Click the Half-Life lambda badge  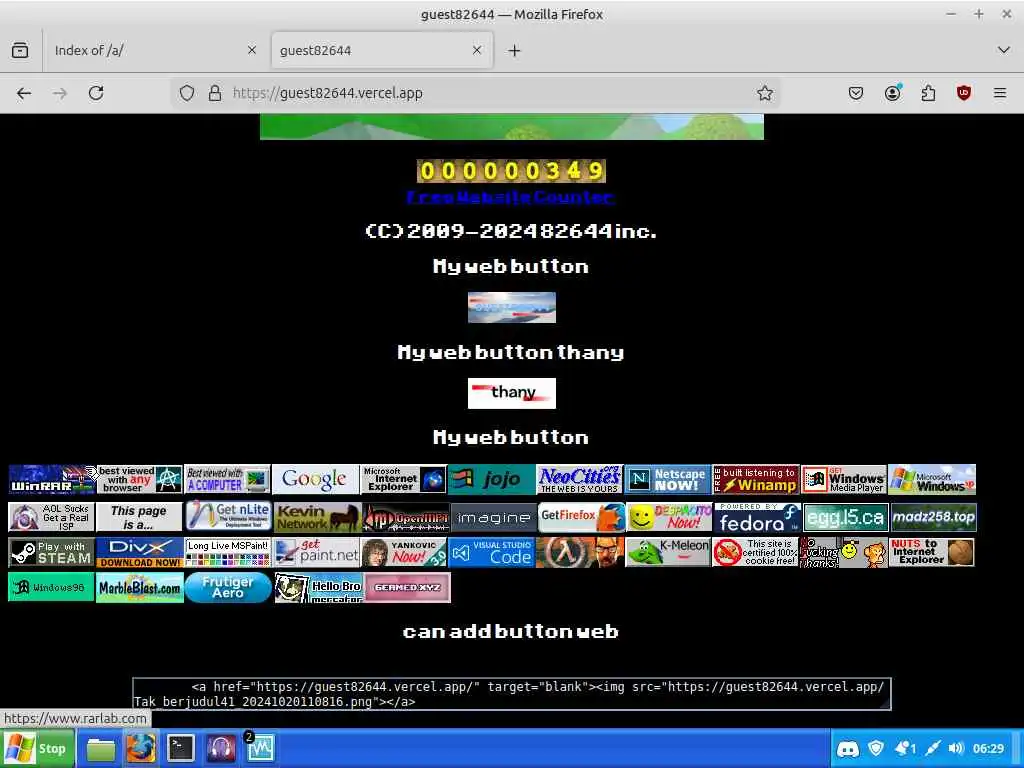pyautogui.click(x=579, y=552)
